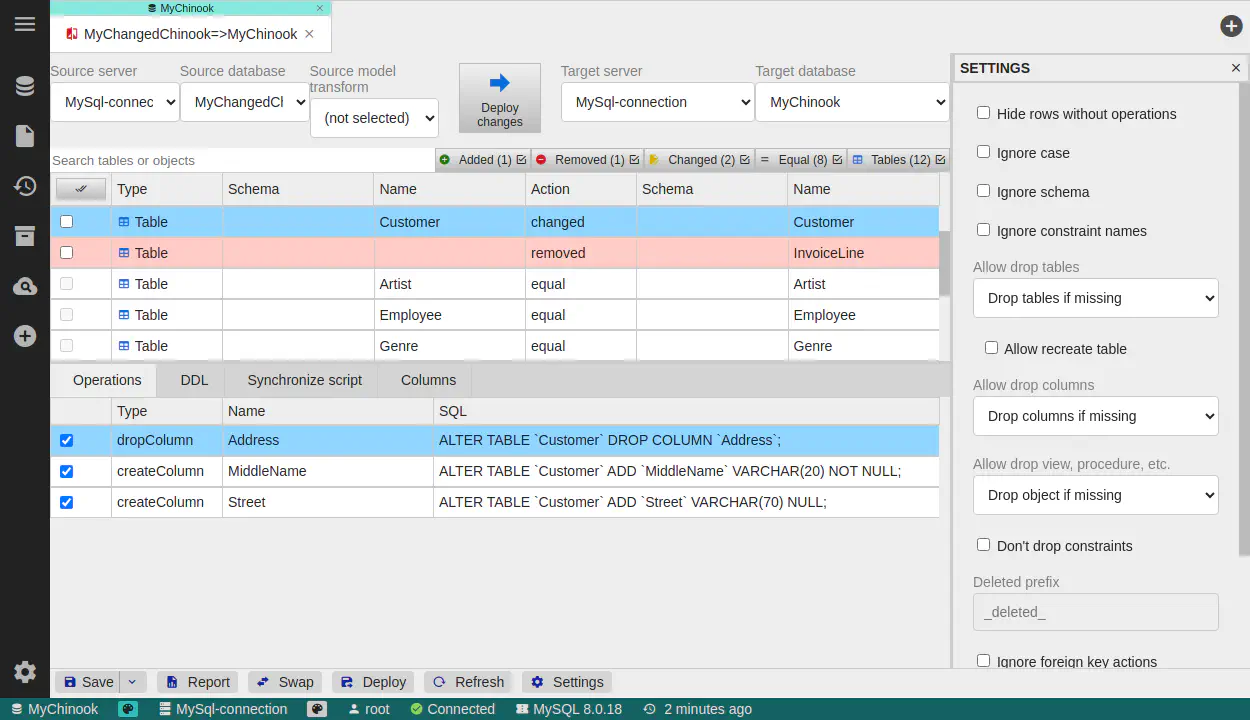Open the files sidebar icon
This screenshot has width=1250, height=720.
click(x=25, y=136)
